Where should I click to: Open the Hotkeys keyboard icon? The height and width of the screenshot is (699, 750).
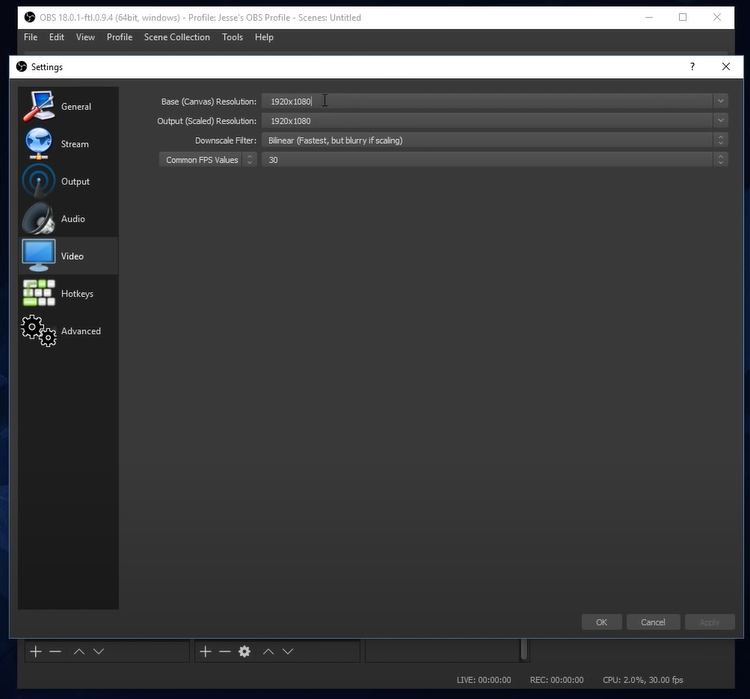pos(39,293)
